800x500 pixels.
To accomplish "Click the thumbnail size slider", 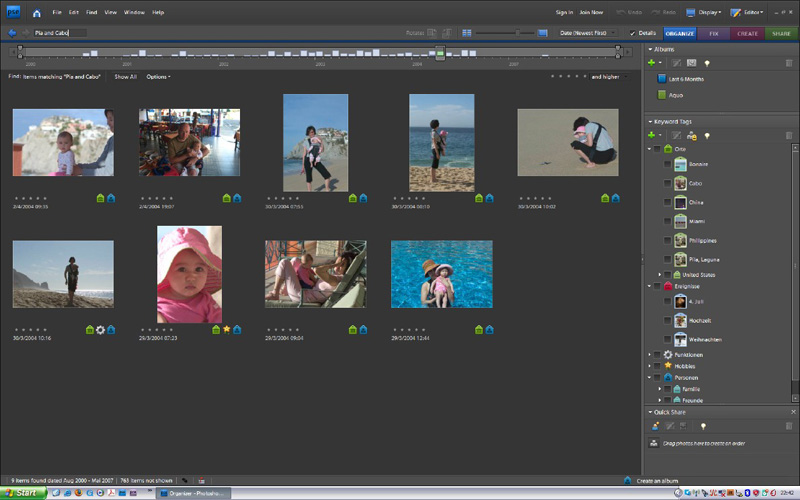I will pyautogui.click(x=517, y=33).
